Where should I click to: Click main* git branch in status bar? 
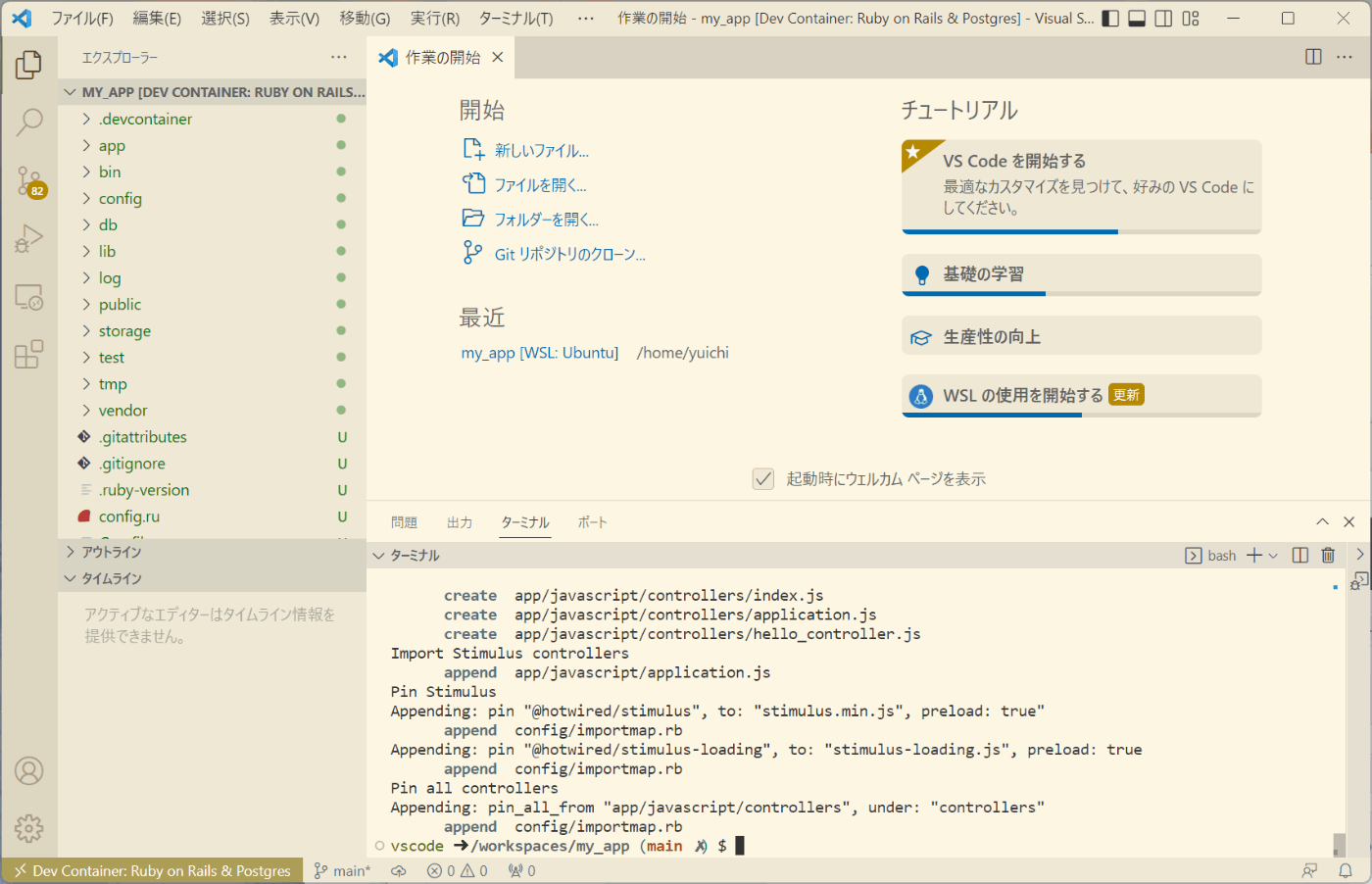[342, 870]
